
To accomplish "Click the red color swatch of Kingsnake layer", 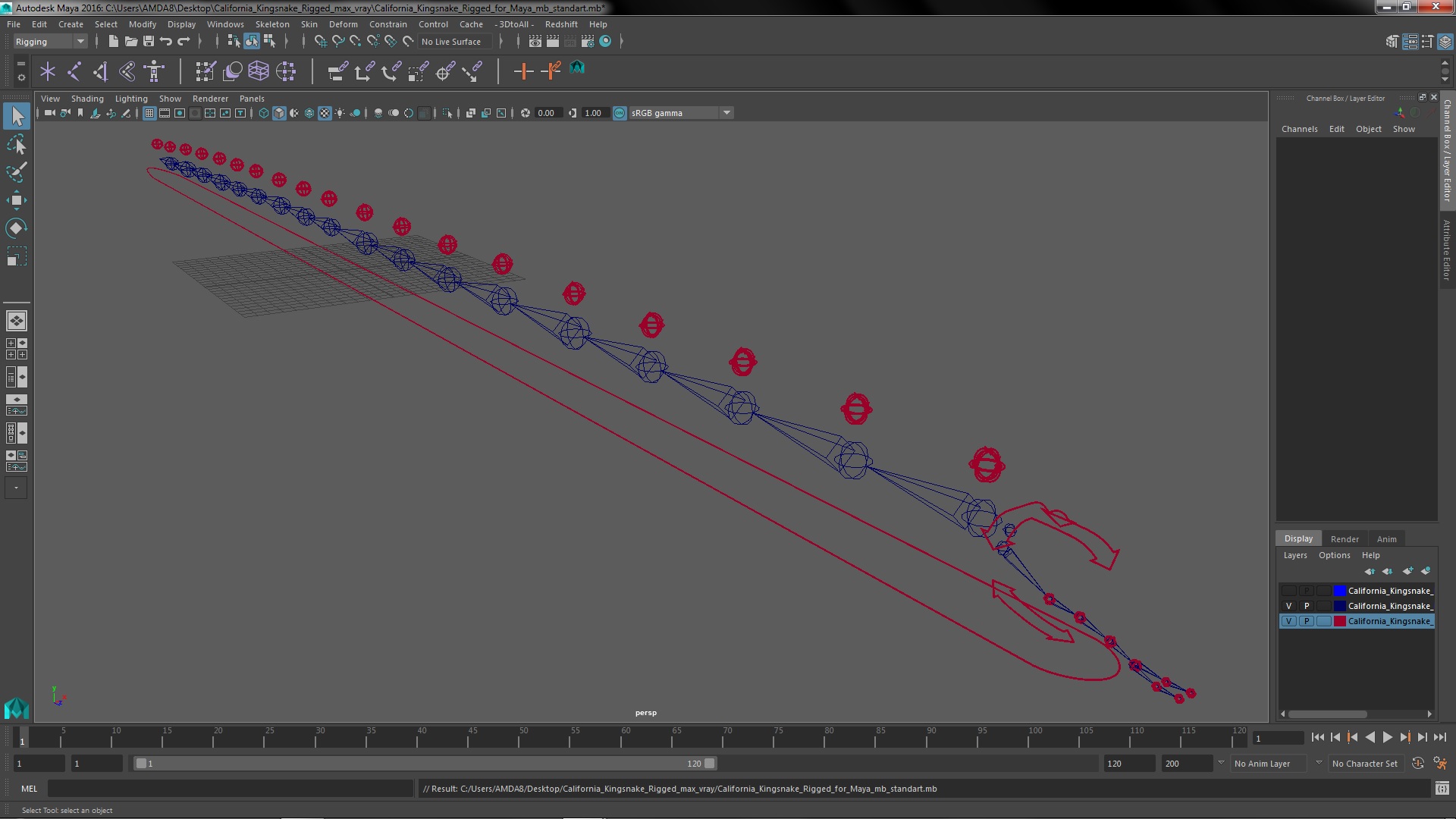I will point(1340,621).
